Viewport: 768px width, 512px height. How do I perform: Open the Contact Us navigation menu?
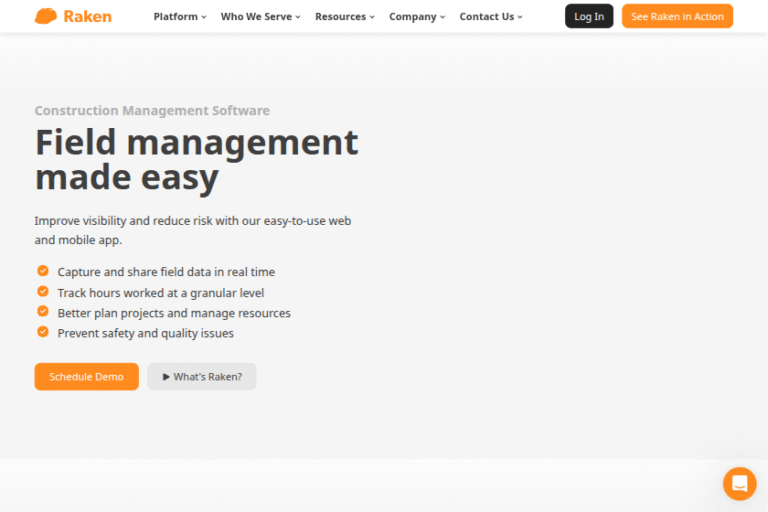[x=490, y=17]
